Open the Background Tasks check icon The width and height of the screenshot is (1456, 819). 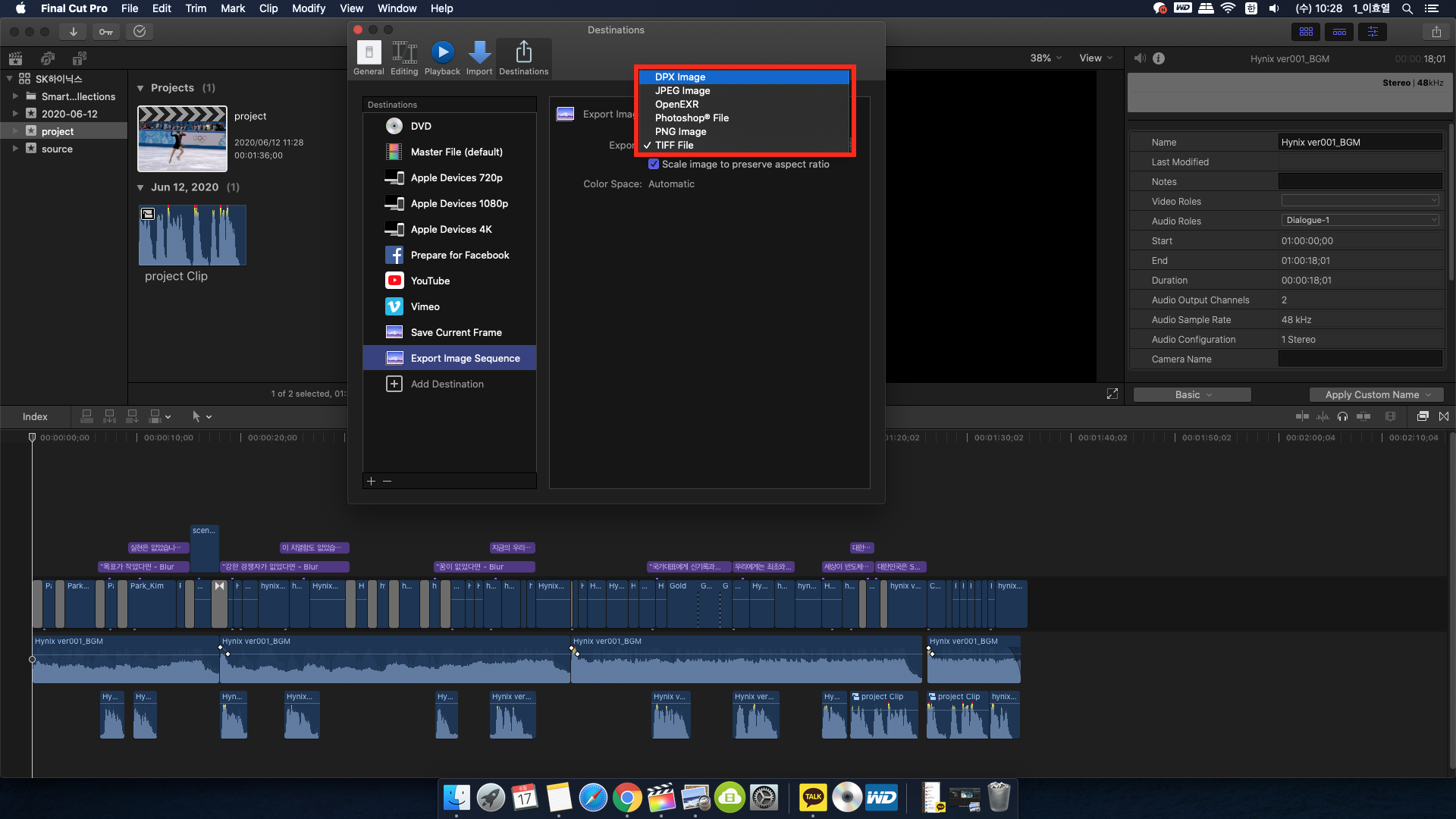pos(140,32)
